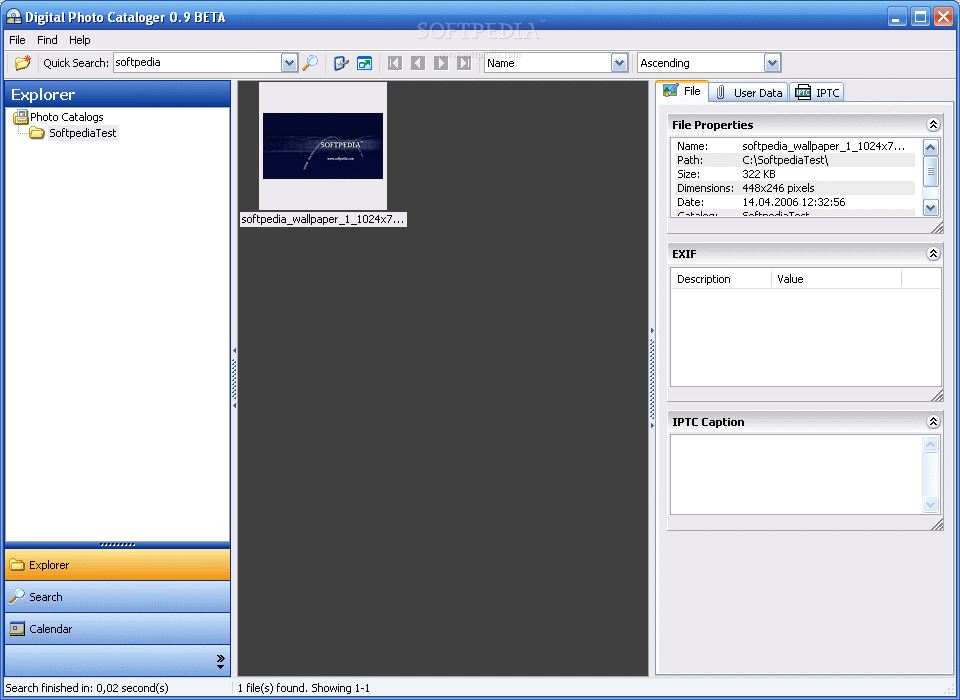
Task: Collapse the IPTC Caption section
Action: coord(932,421)
